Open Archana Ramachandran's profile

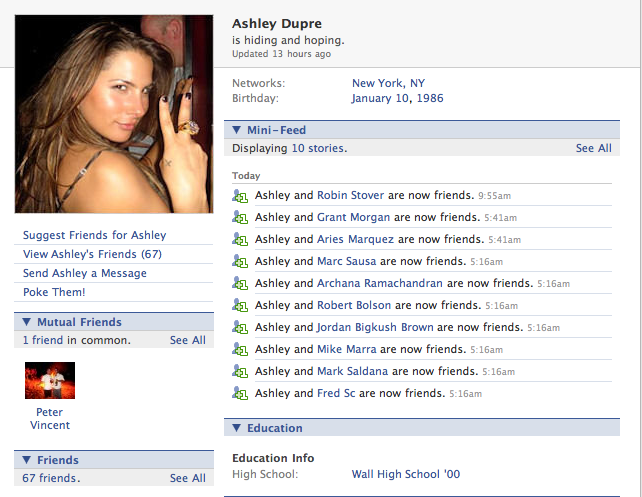[x=380, y=283]
